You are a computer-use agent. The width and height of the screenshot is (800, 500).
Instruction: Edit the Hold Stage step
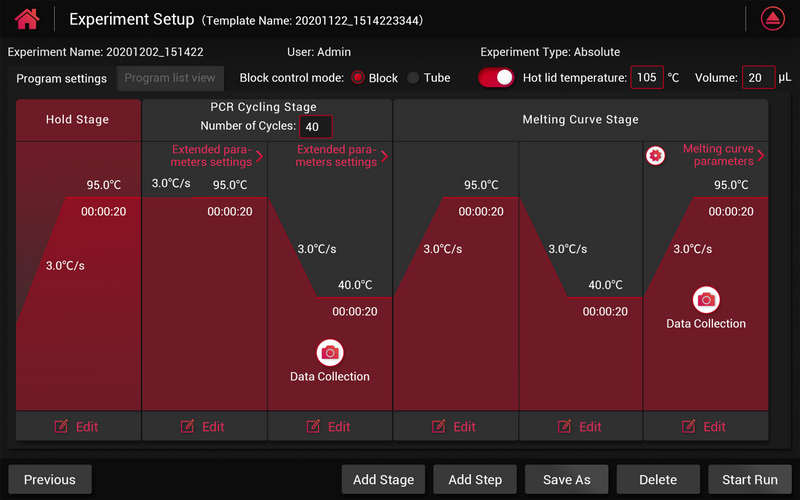78,426
